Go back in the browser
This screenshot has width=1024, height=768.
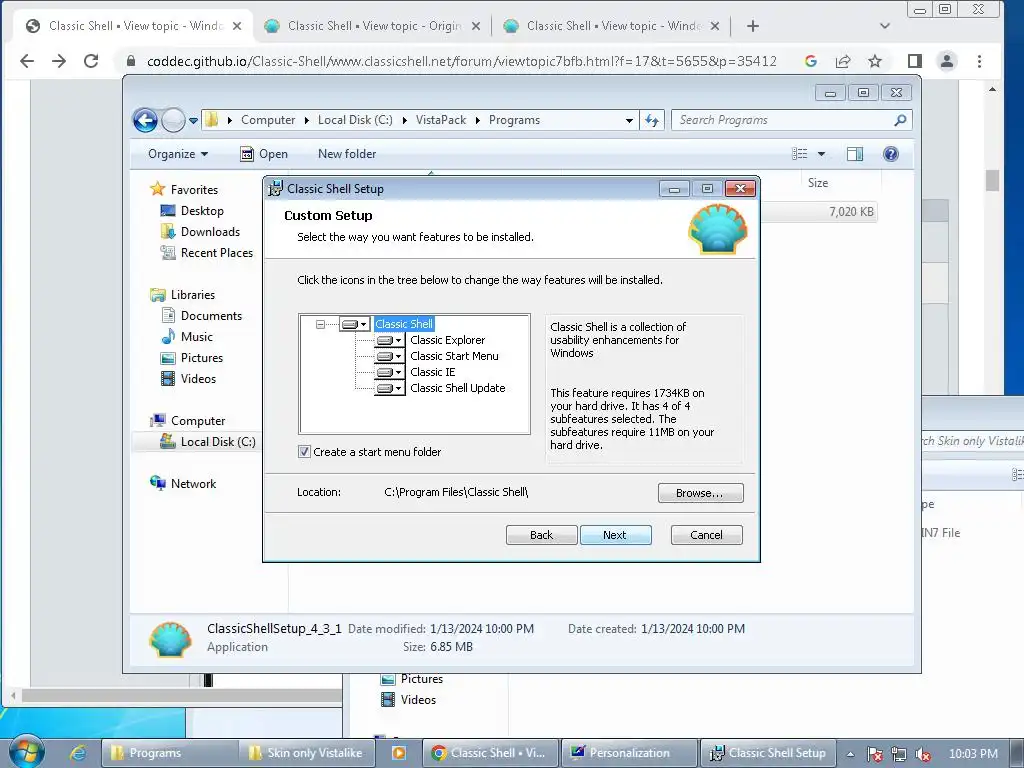(x=27, y=61)
